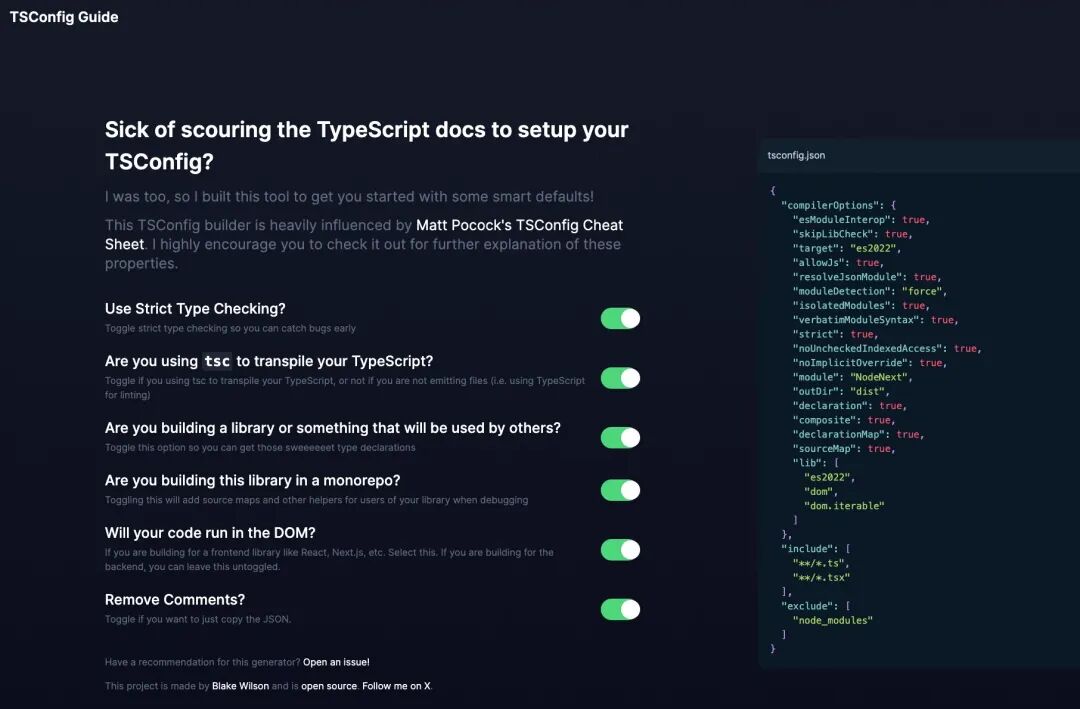Image resolution: width=1080 pixels, height=709 pixels.
Task: Click the "resolveJsonModule": true line
Action: (866, 277)
